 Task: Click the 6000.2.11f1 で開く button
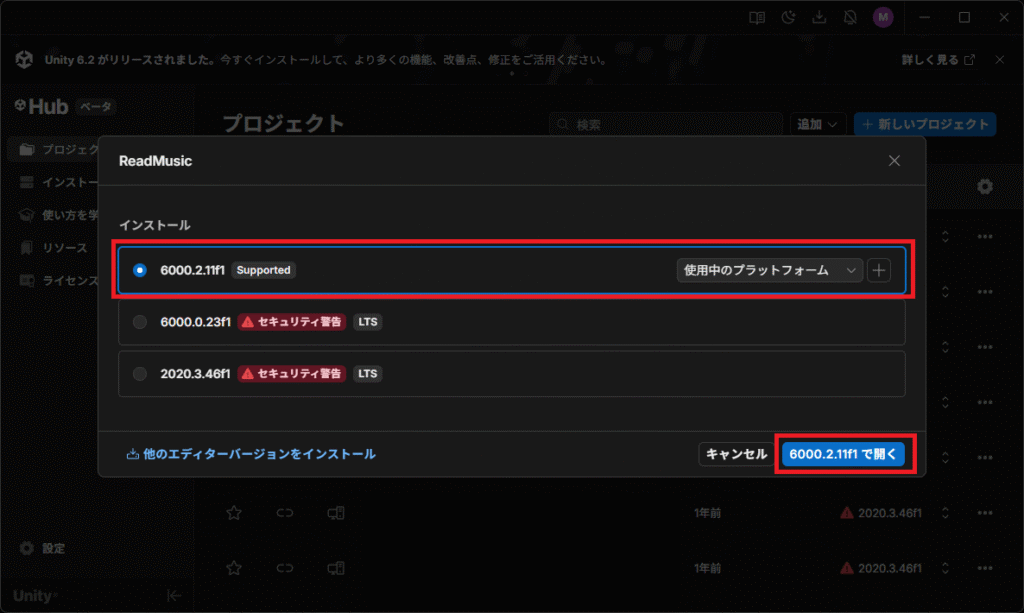pyautogui.click(x=844, y=454)
